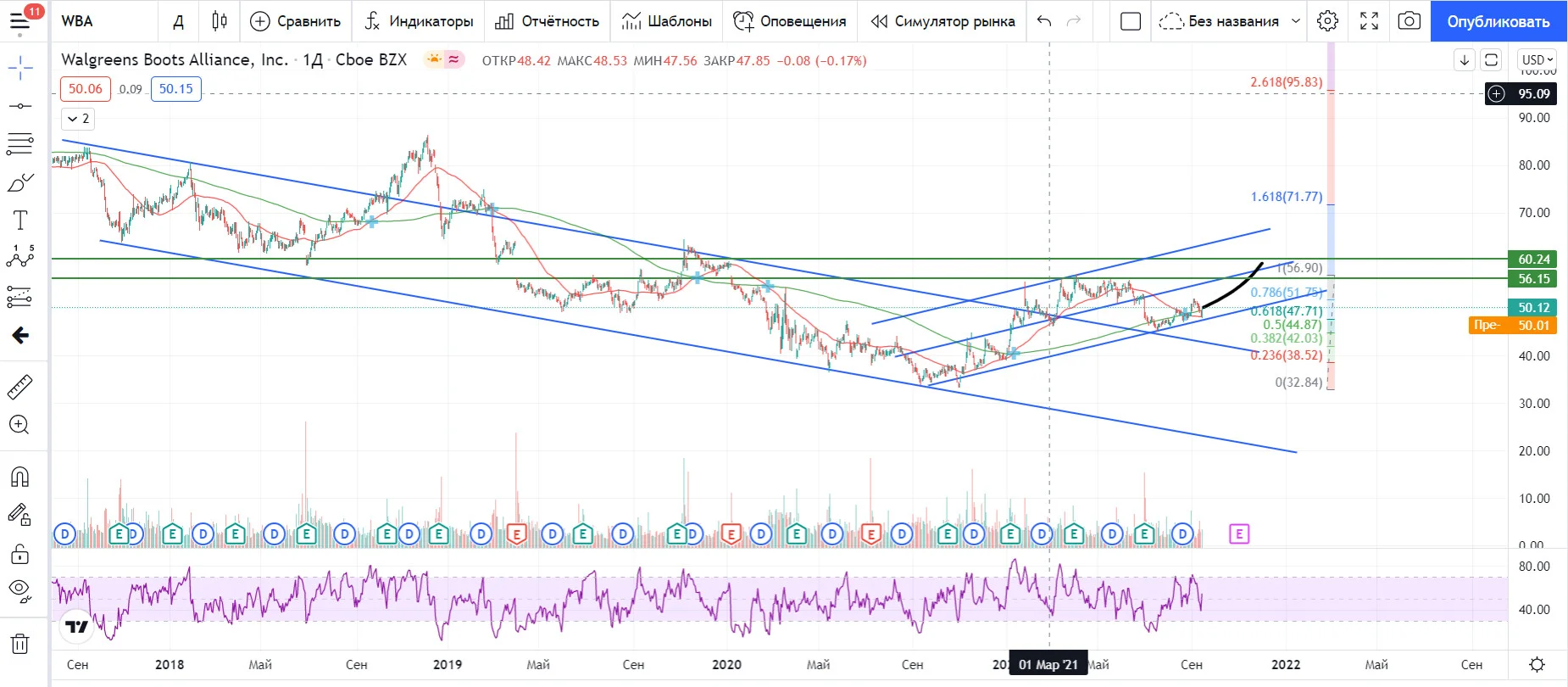The height and width of the screenshot is (687, 1568).
Task: Click the Walgreens Boots Alliance title
Action: (x=175, y=60)
